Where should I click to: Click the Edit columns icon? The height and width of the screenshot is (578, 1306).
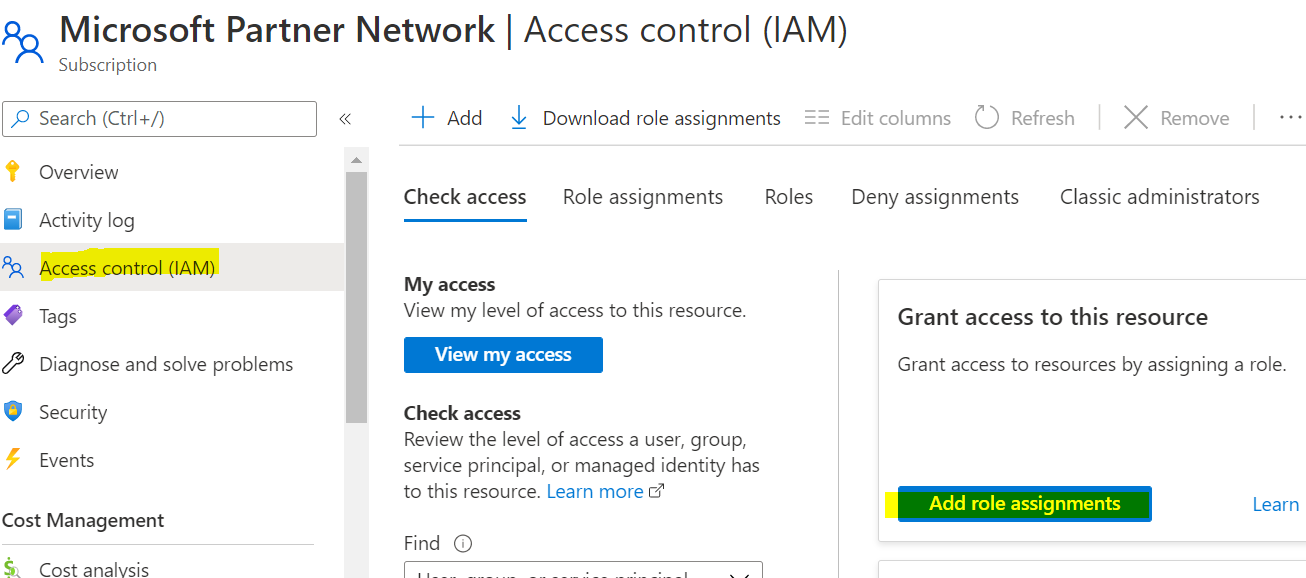coord(817,118)
